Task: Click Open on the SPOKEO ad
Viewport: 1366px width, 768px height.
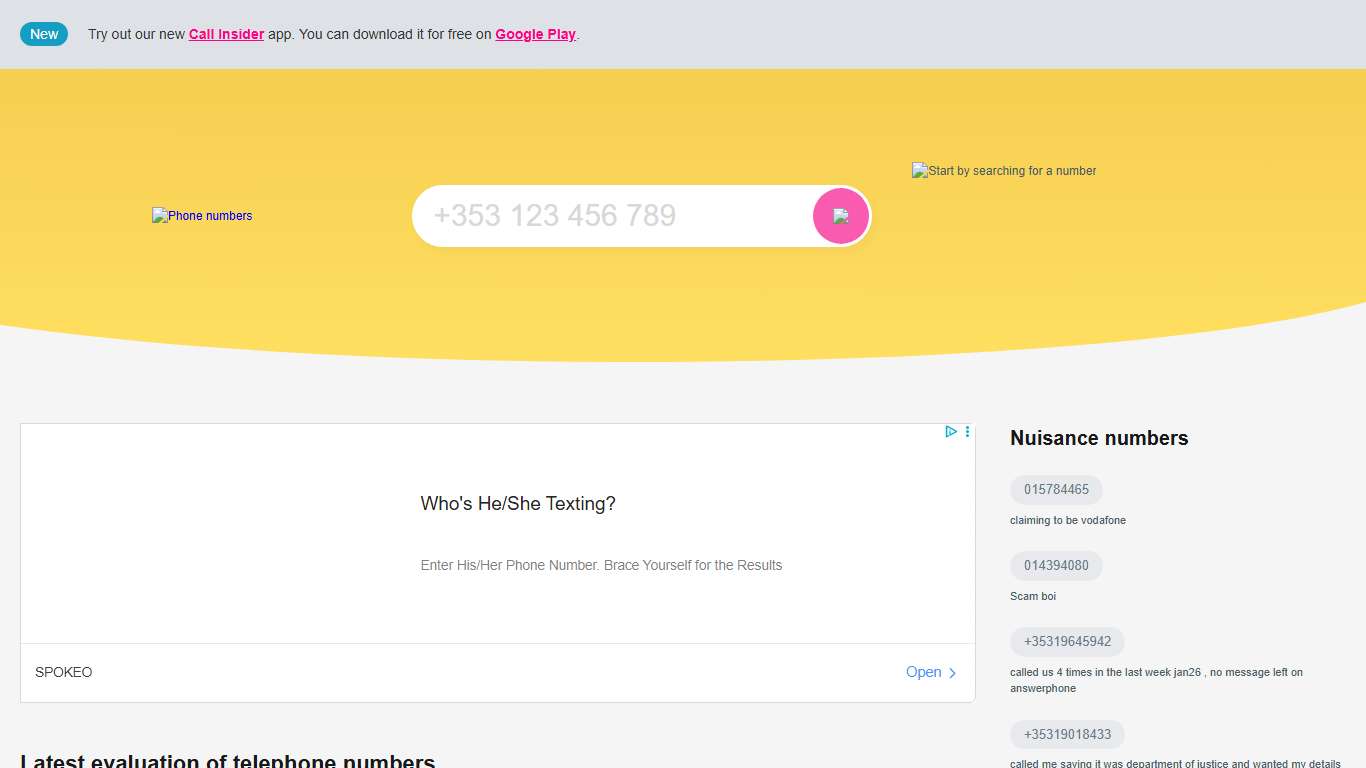Action: point(922,672)
